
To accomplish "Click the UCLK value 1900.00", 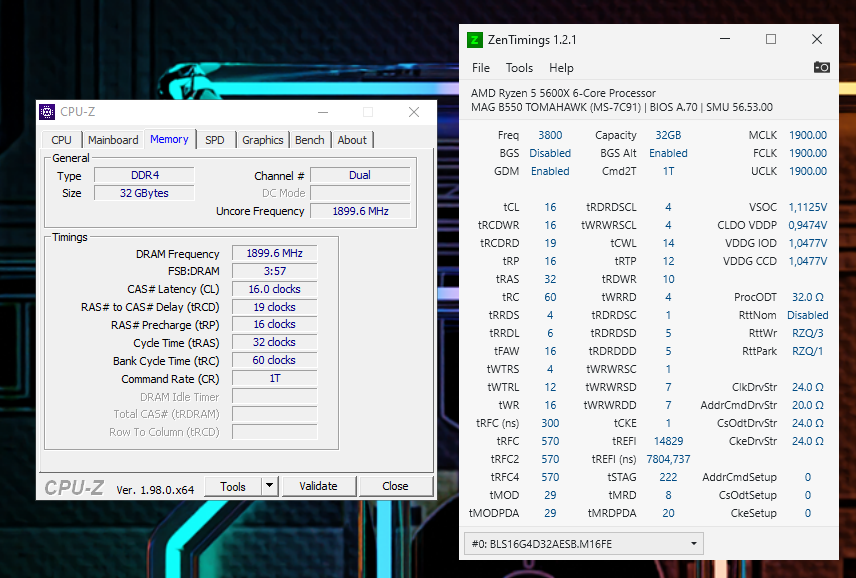I will 808,171.
